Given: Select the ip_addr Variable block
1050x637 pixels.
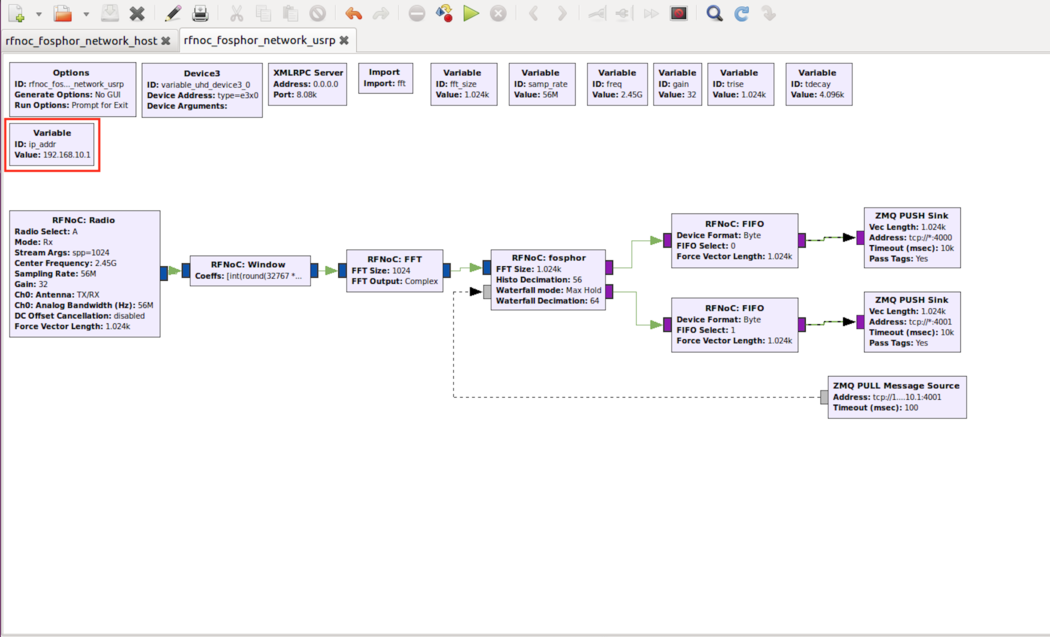Looking at the screenshot, I should coord(51,145).
